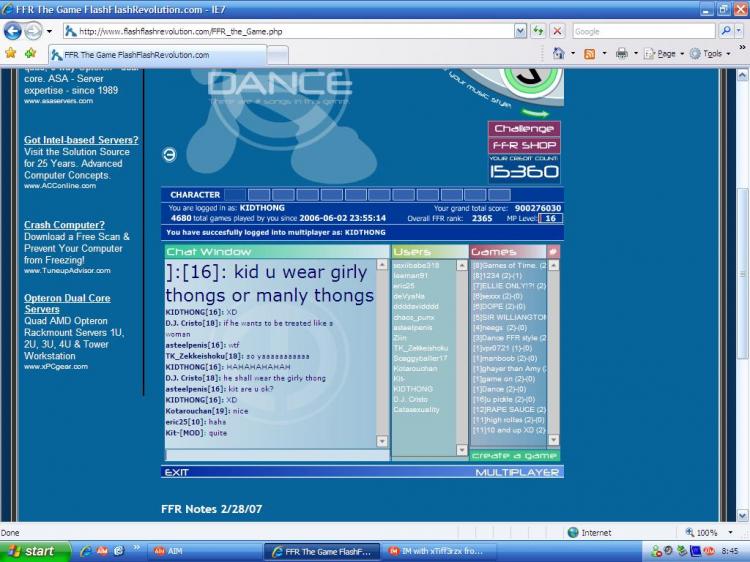Open the 100% zoom level dropdown

click(730, 532)
